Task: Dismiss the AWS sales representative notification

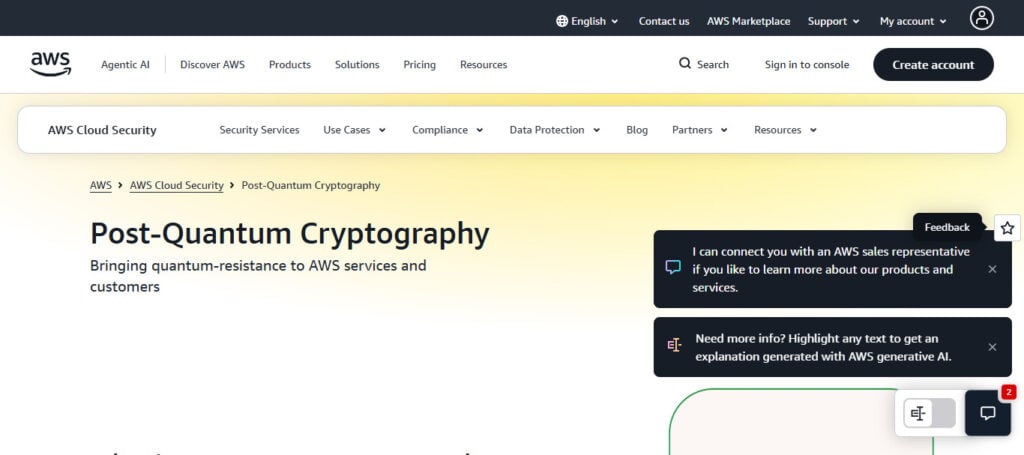Action: coord(992,269)
